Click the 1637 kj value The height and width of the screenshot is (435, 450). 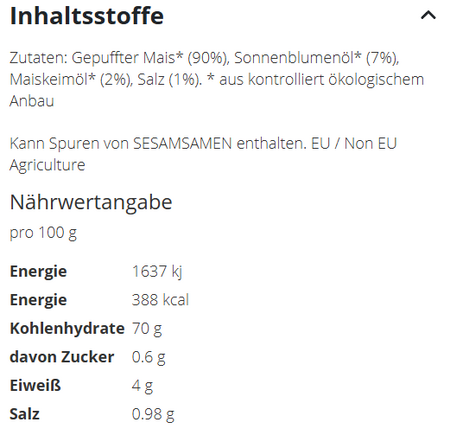157,271
